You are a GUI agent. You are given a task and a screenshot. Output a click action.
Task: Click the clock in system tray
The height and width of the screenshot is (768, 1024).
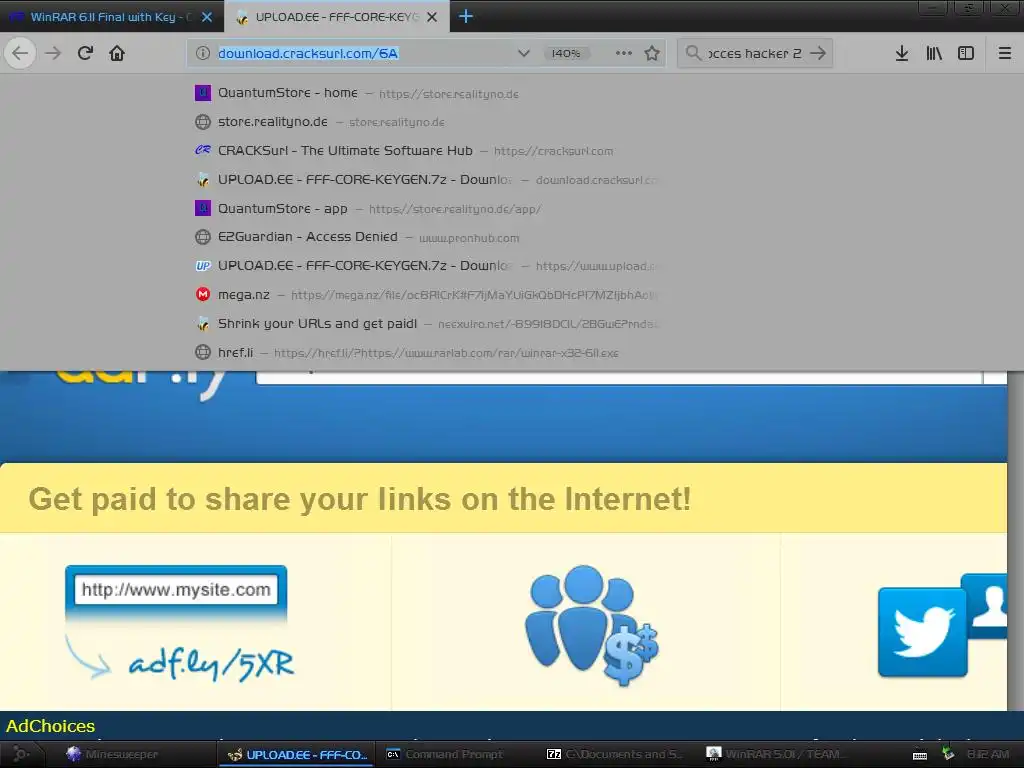tap(987, 754)
